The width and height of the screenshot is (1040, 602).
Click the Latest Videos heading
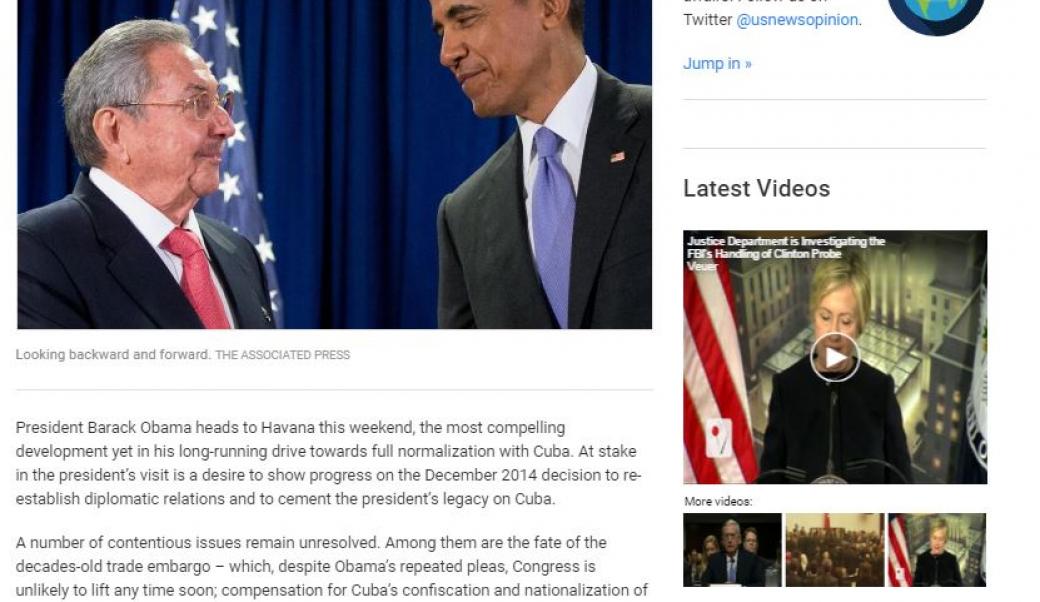[x=757, y=188]
